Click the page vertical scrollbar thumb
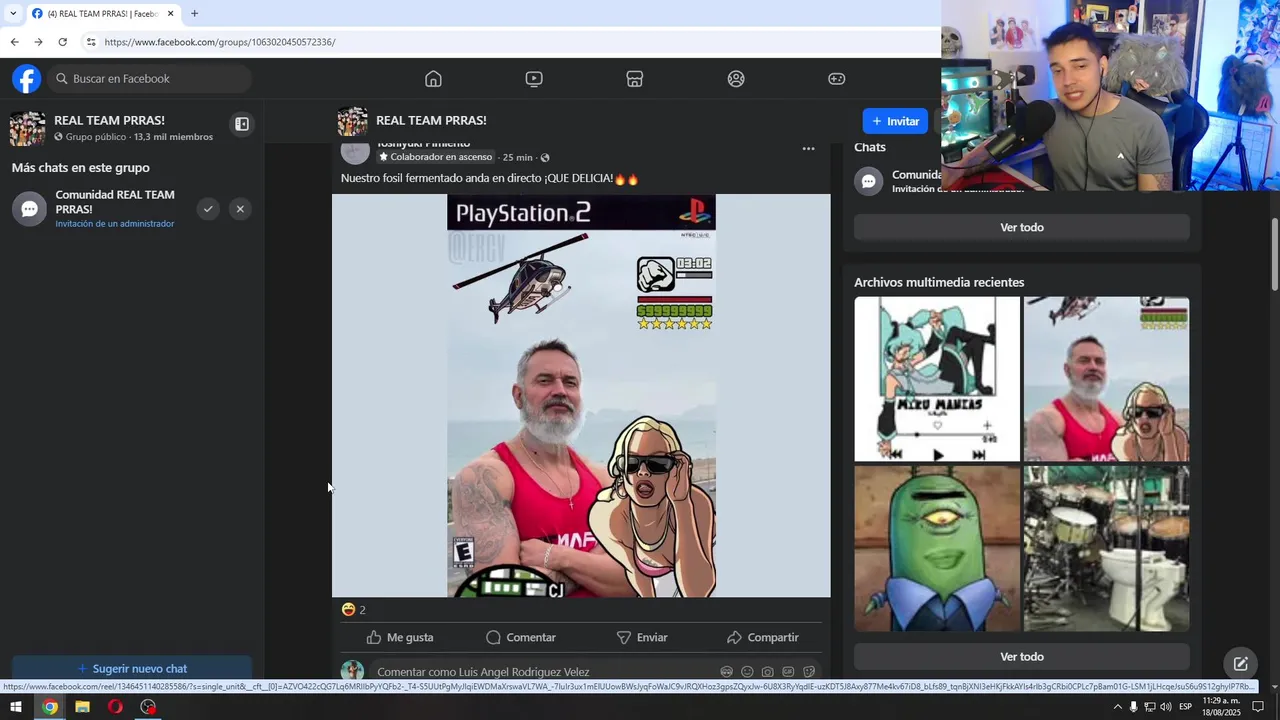The image size is (1280, 720). 1274,255
